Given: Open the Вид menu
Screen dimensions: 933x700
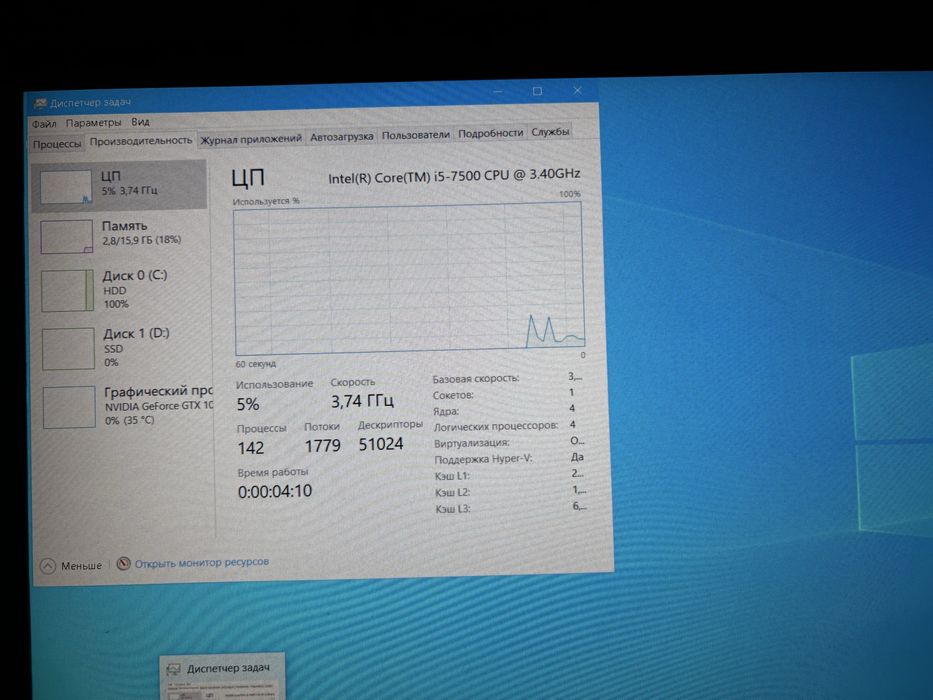Looking at the screenshot, I should click(140, 122).
